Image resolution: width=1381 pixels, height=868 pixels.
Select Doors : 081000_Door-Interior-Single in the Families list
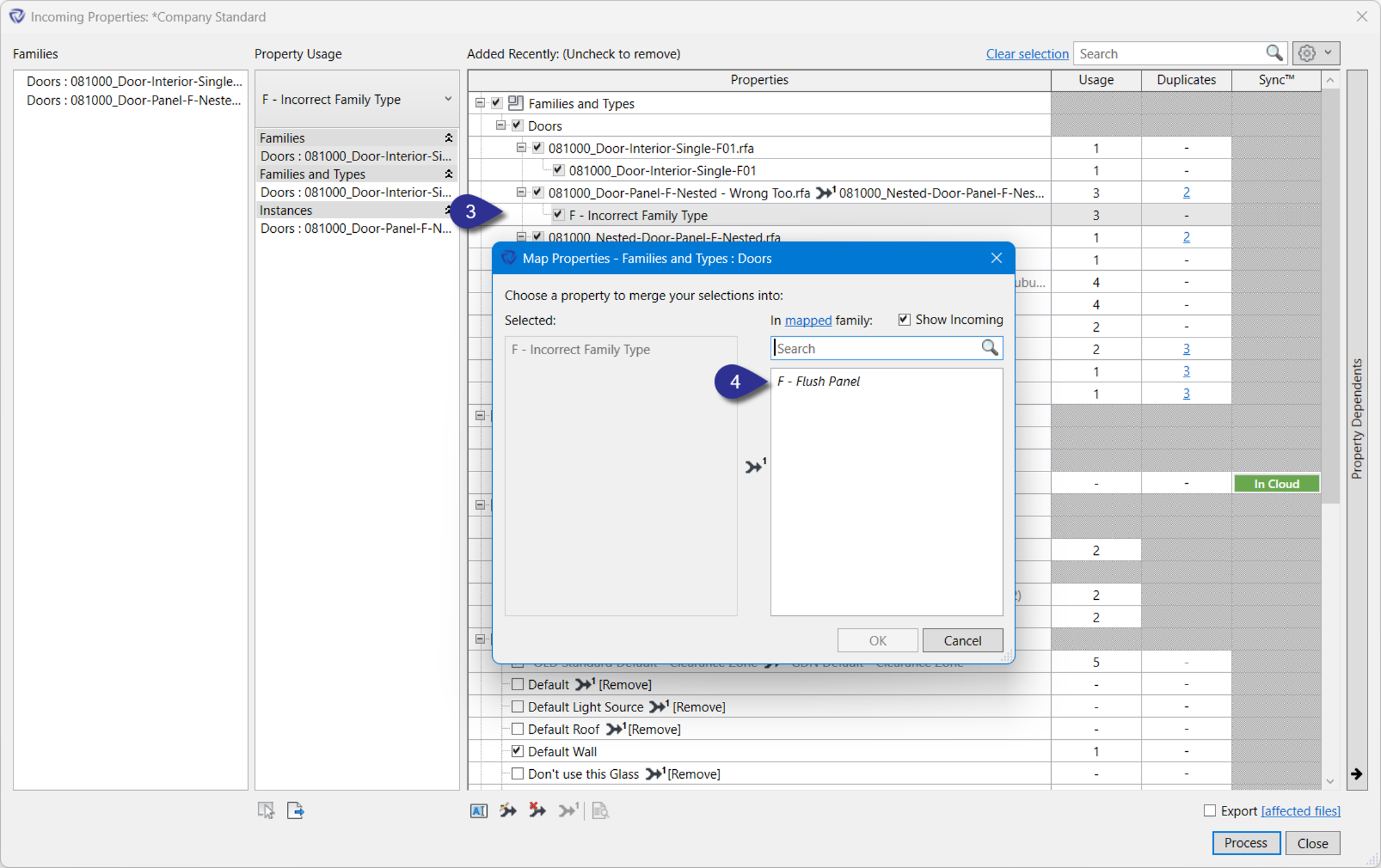pyautogui.click(x=134, y=81)
